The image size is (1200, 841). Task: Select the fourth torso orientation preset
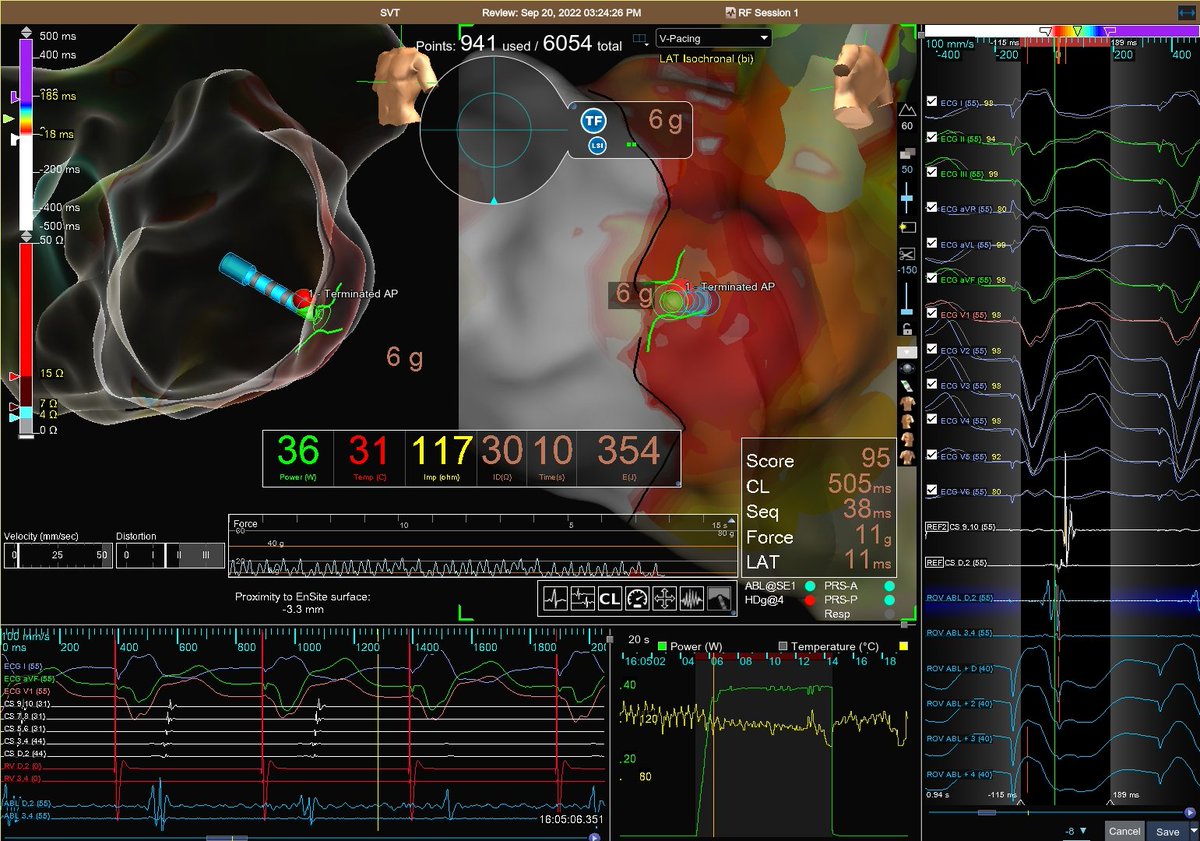coord(907,456)
